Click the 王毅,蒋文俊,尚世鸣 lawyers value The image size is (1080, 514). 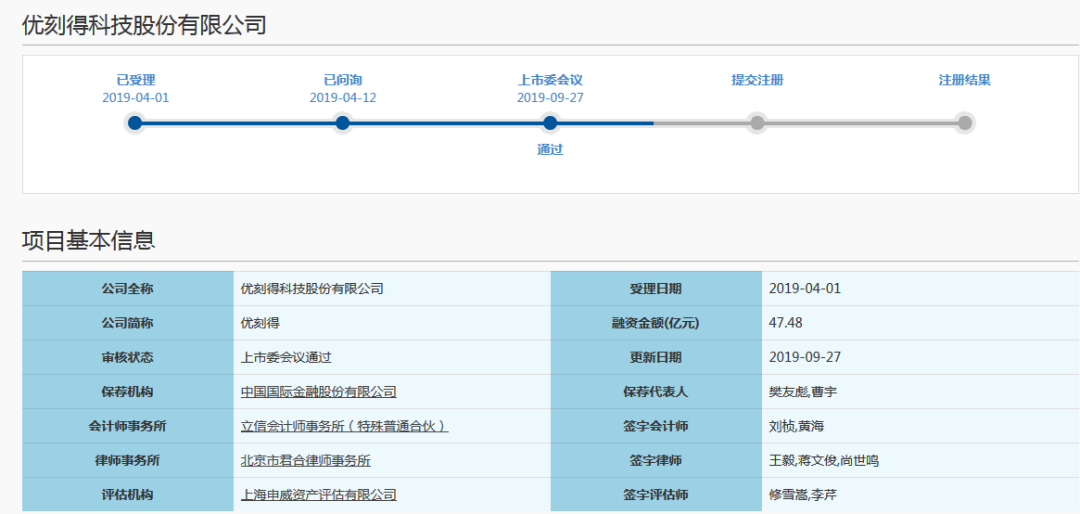(x=824, y=461)
